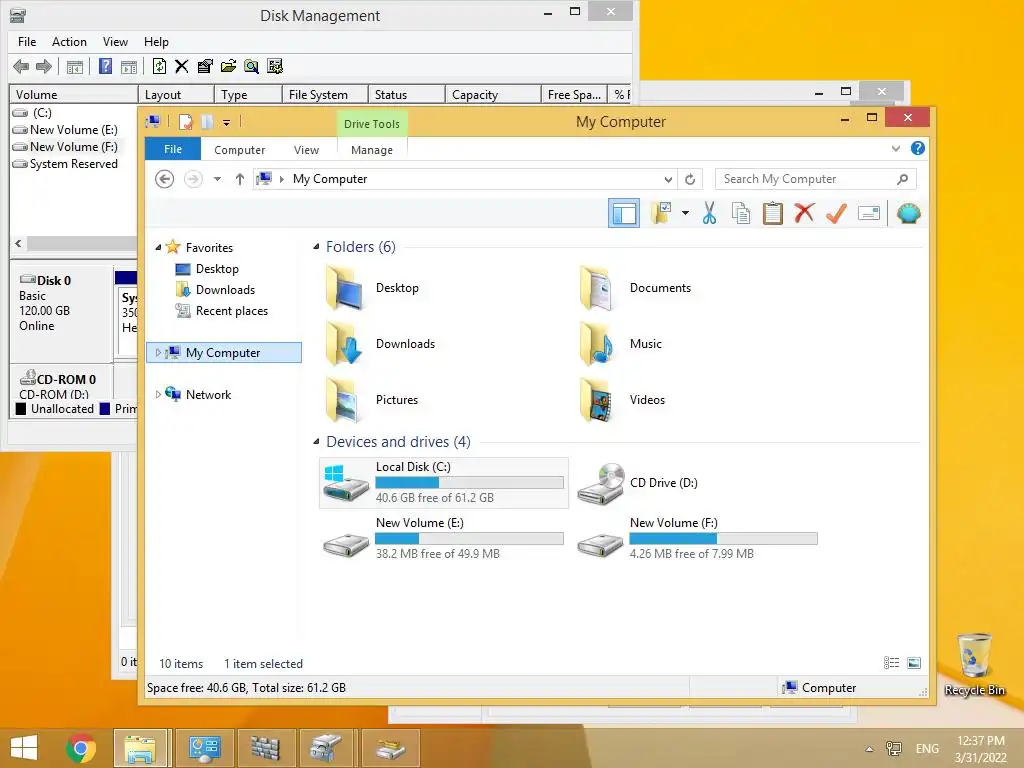1024x768 pixels.
Task: Click the folder options icon in Explorer toolbar
Action: click(662, 214)
